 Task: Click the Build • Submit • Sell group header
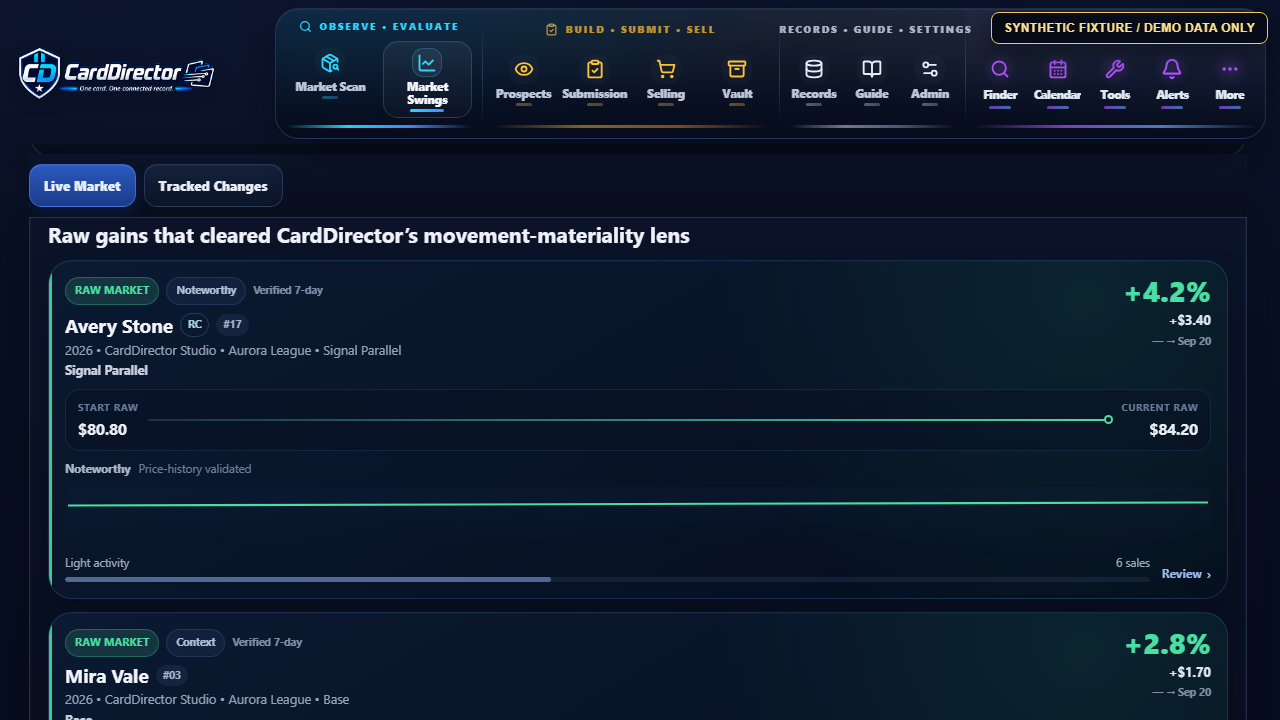pos(631,30)
